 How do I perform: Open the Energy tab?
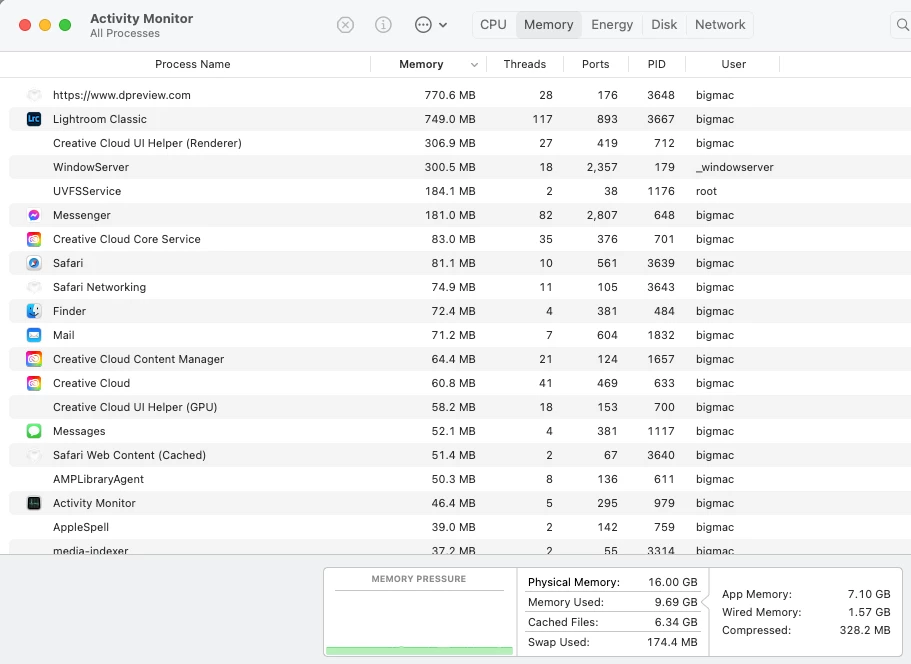point(612,24)
